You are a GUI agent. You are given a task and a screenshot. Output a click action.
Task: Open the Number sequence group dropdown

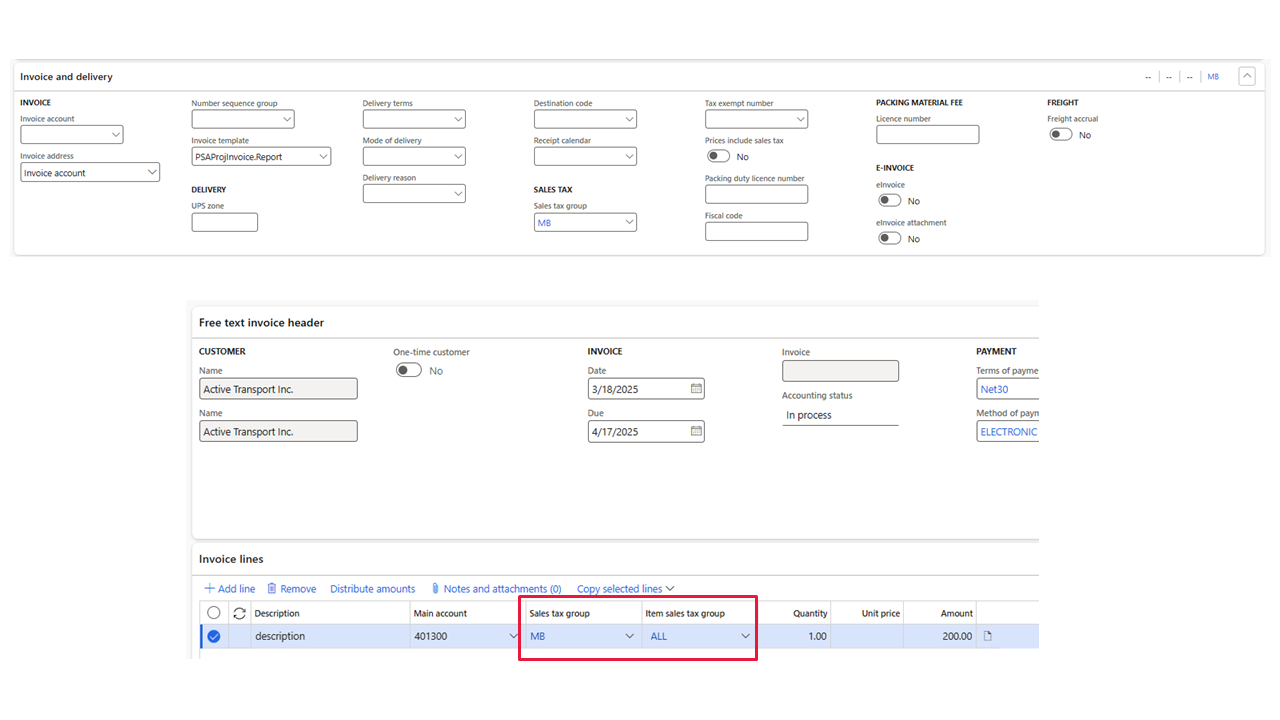(286, 119)
